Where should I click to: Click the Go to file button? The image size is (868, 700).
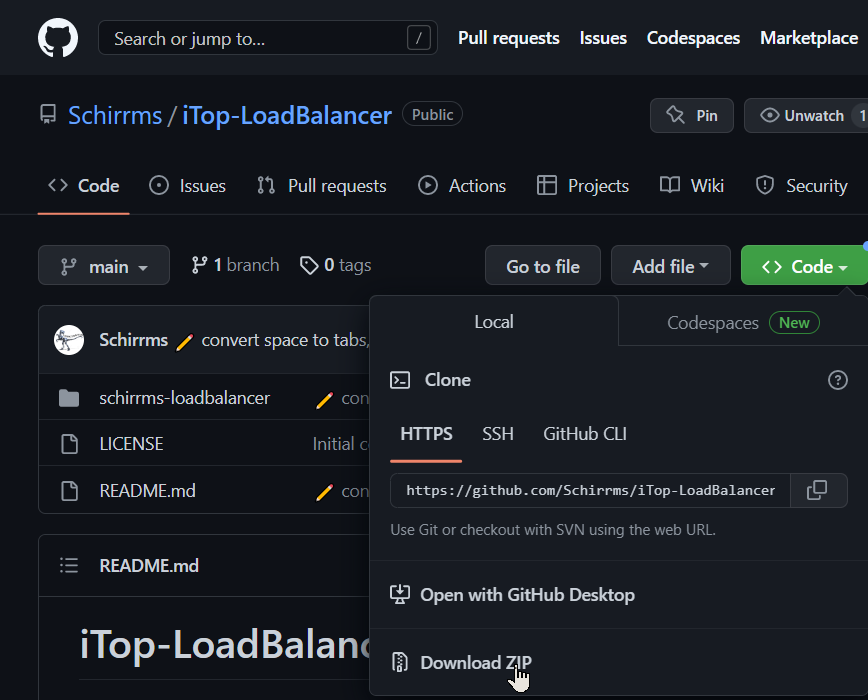(x=542, y=265)
